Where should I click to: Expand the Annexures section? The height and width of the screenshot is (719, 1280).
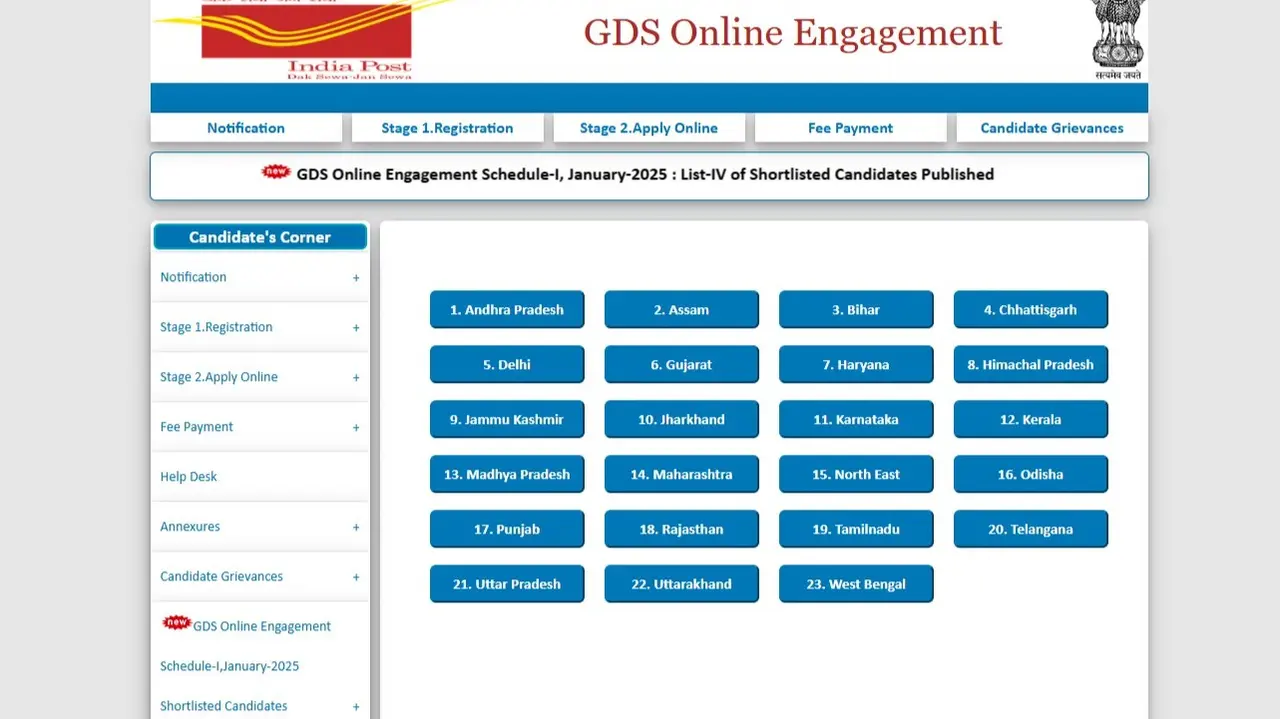tap(356, 527)
